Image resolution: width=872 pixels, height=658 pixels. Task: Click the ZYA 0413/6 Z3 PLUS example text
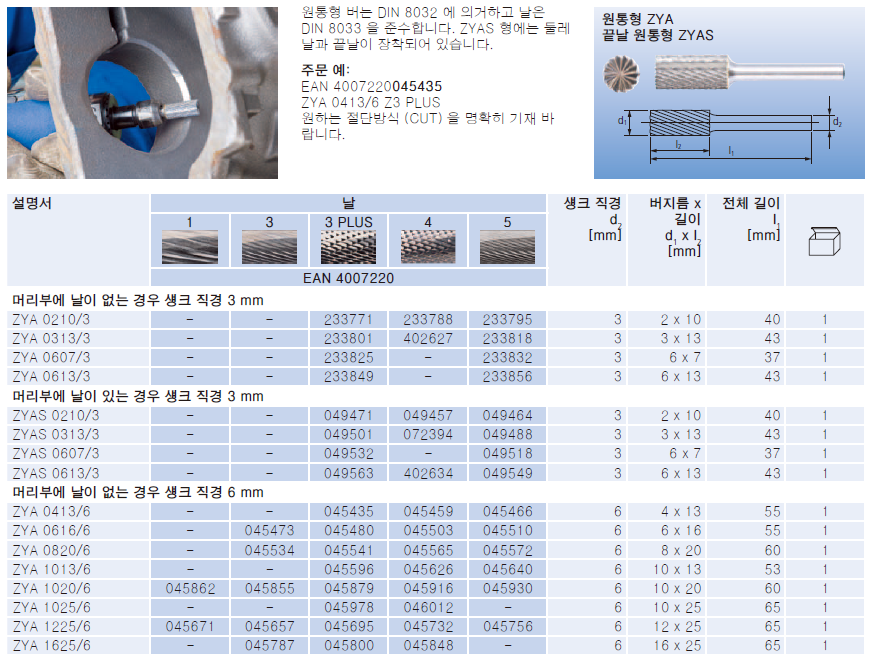pos(371,102)
